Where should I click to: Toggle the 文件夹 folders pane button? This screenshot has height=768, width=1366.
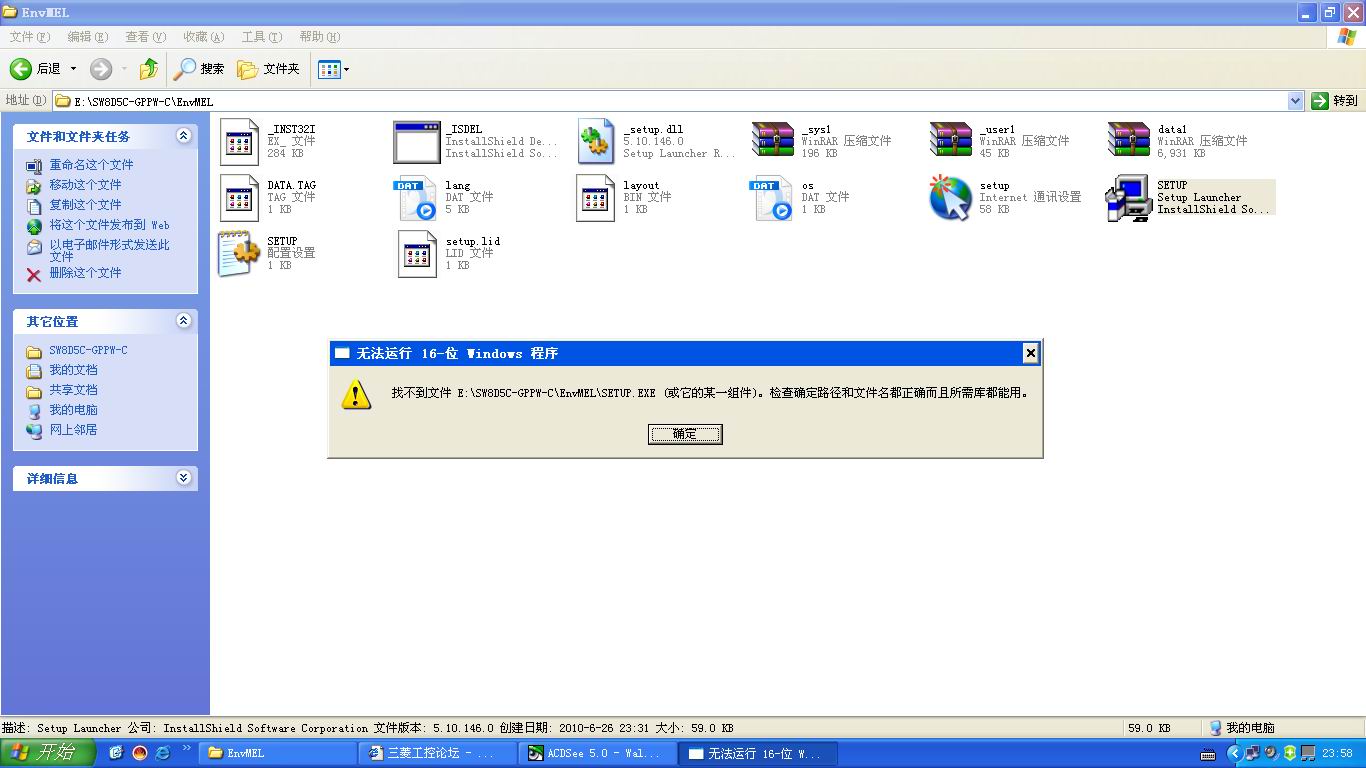[268, 69]
